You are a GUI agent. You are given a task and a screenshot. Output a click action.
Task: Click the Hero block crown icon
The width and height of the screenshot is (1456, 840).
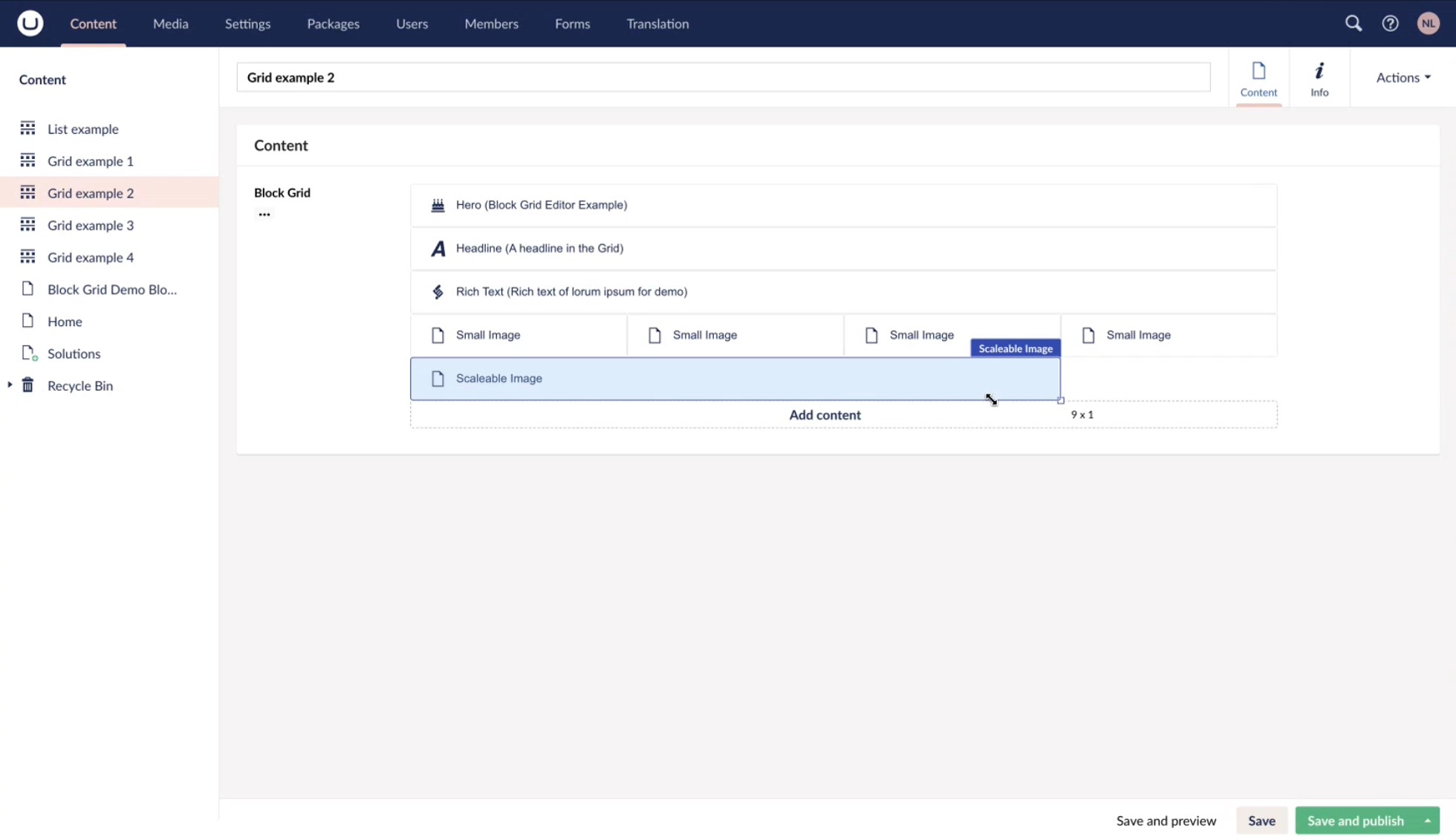438,205
